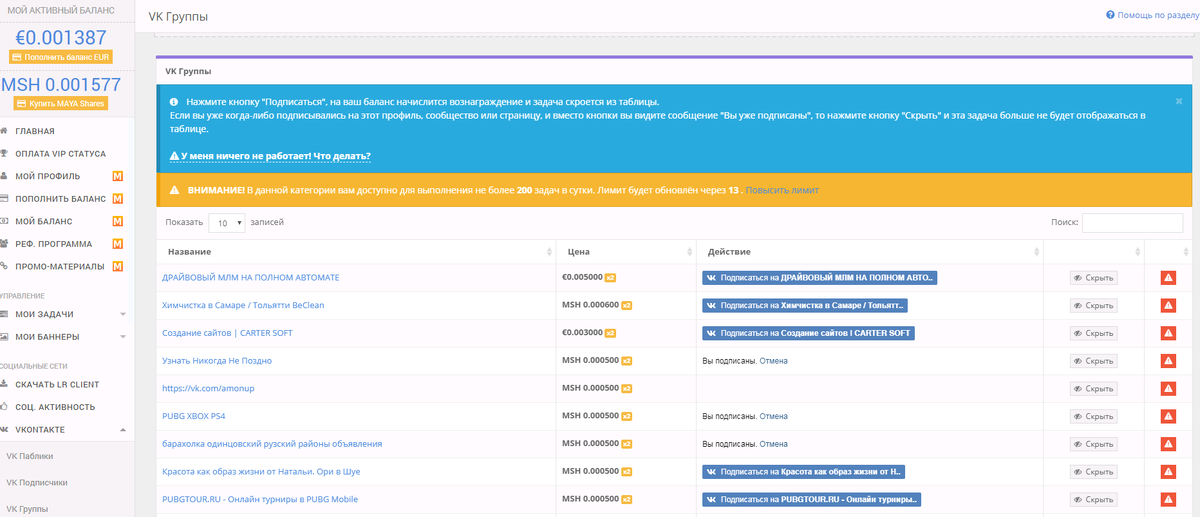The image size is (1200, 517).
Task: Click the M badge next to ПРОМО-МАТЕРИАЛЫ
Action: [x=118, y=266]
